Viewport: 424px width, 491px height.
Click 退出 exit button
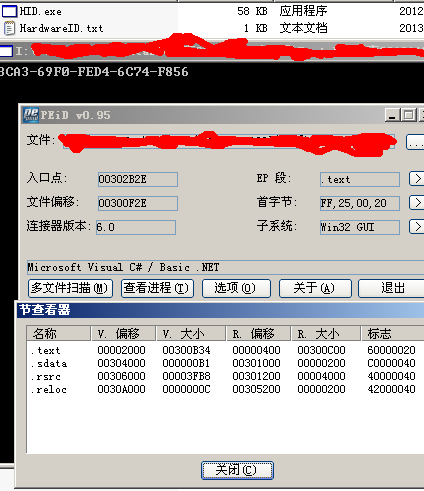coord(391,288)
